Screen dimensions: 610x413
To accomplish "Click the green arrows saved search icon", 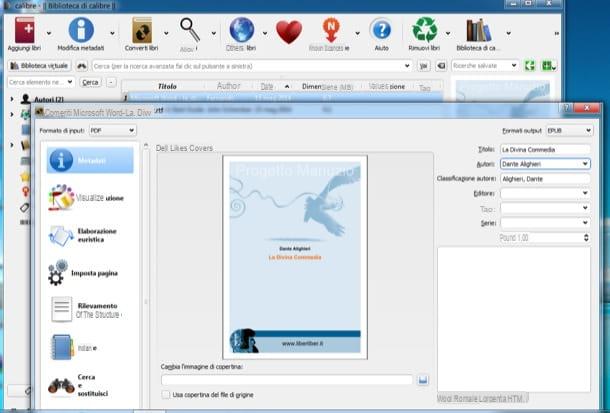I will click(x=529, y=66).
